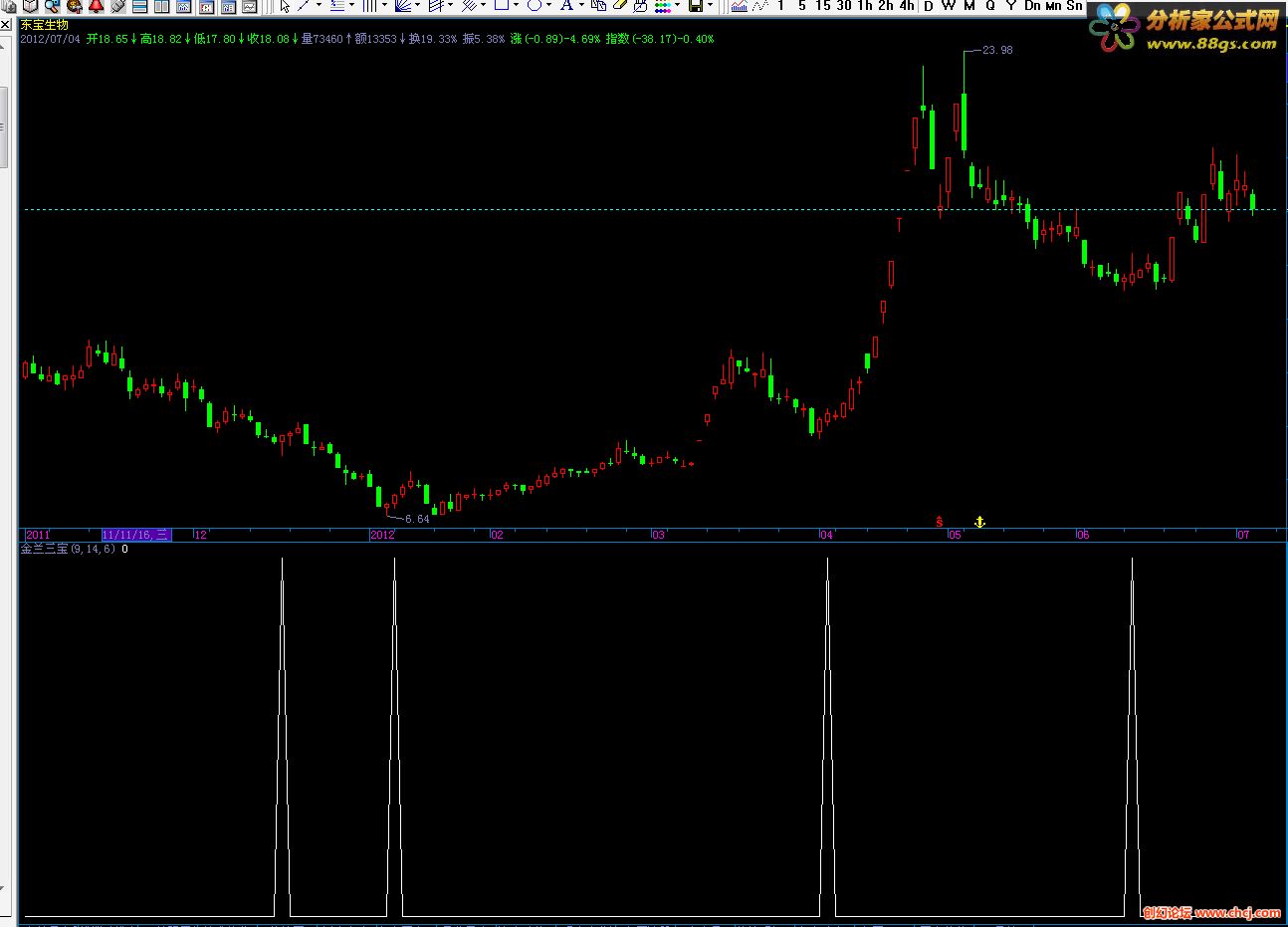The width and height of the screenshot is (1288, 927).
Task: Click the 6.64 low price label
Action: tap(417, 519)
